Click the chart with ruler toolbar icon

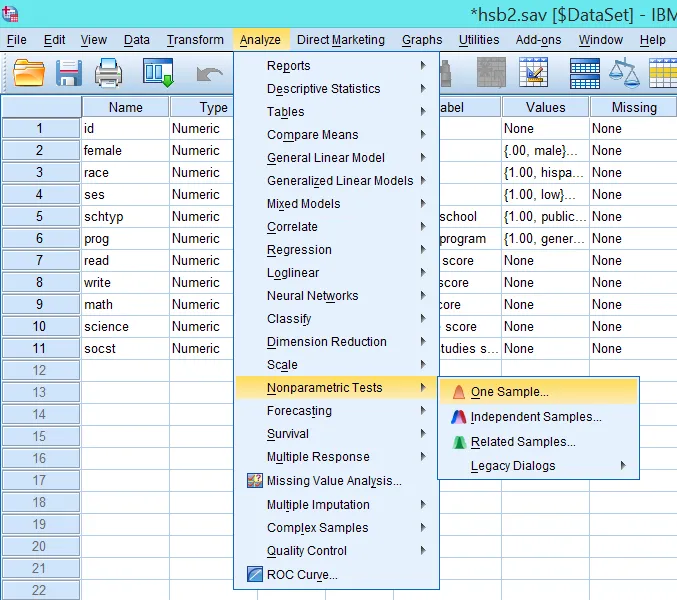(x=534, y=73)
